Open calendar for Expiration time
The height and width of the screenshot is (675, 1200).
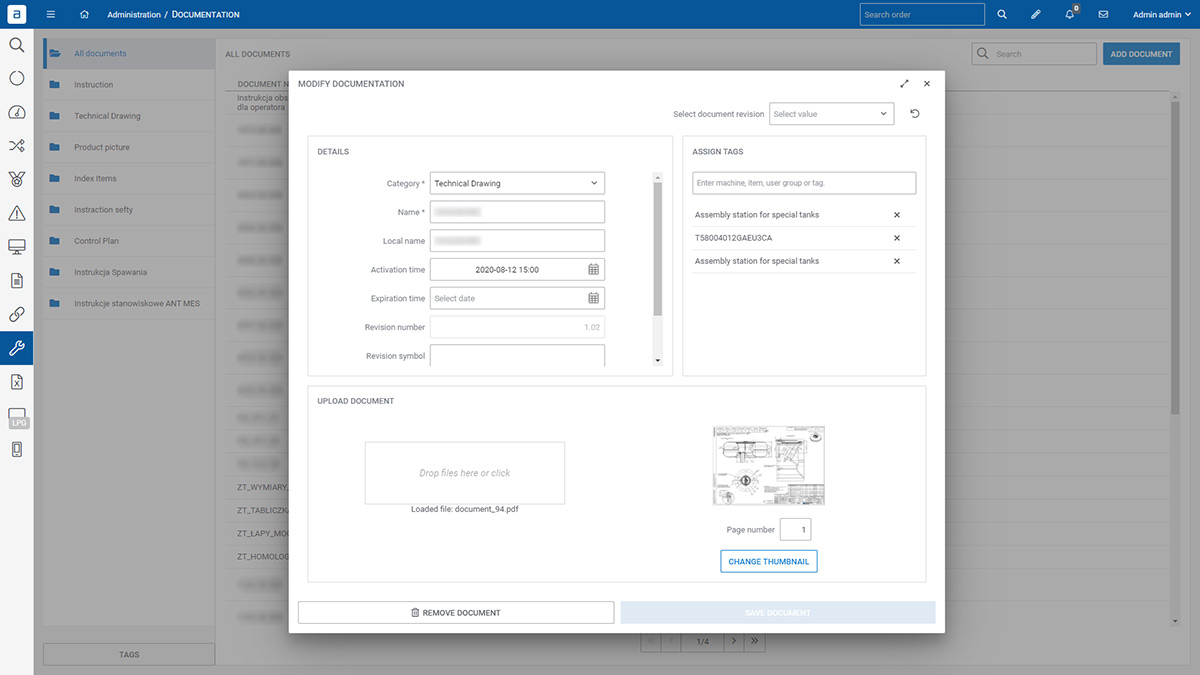[x=593, y=298]
